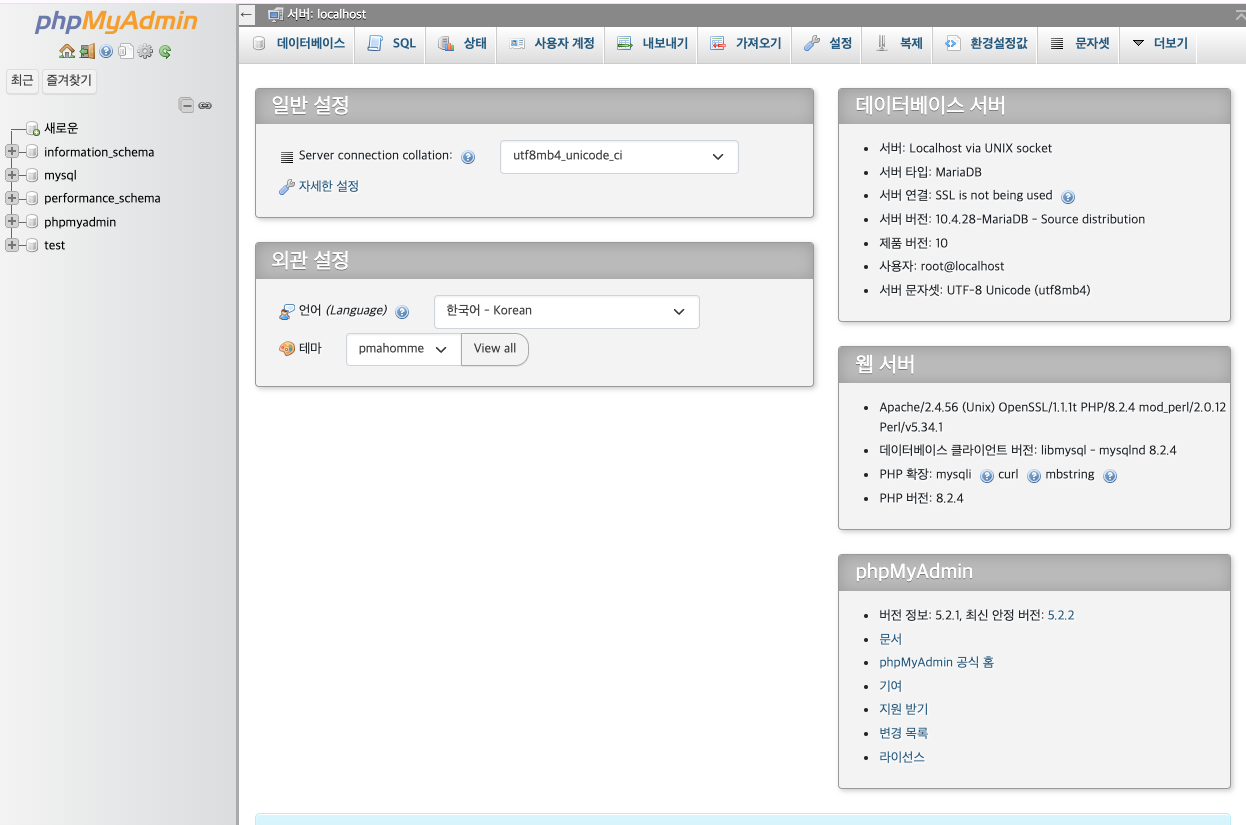This screenshot has width=1246, height=825.
Task: Expand the information_schema database node
Action: click(x=12, y=152)
